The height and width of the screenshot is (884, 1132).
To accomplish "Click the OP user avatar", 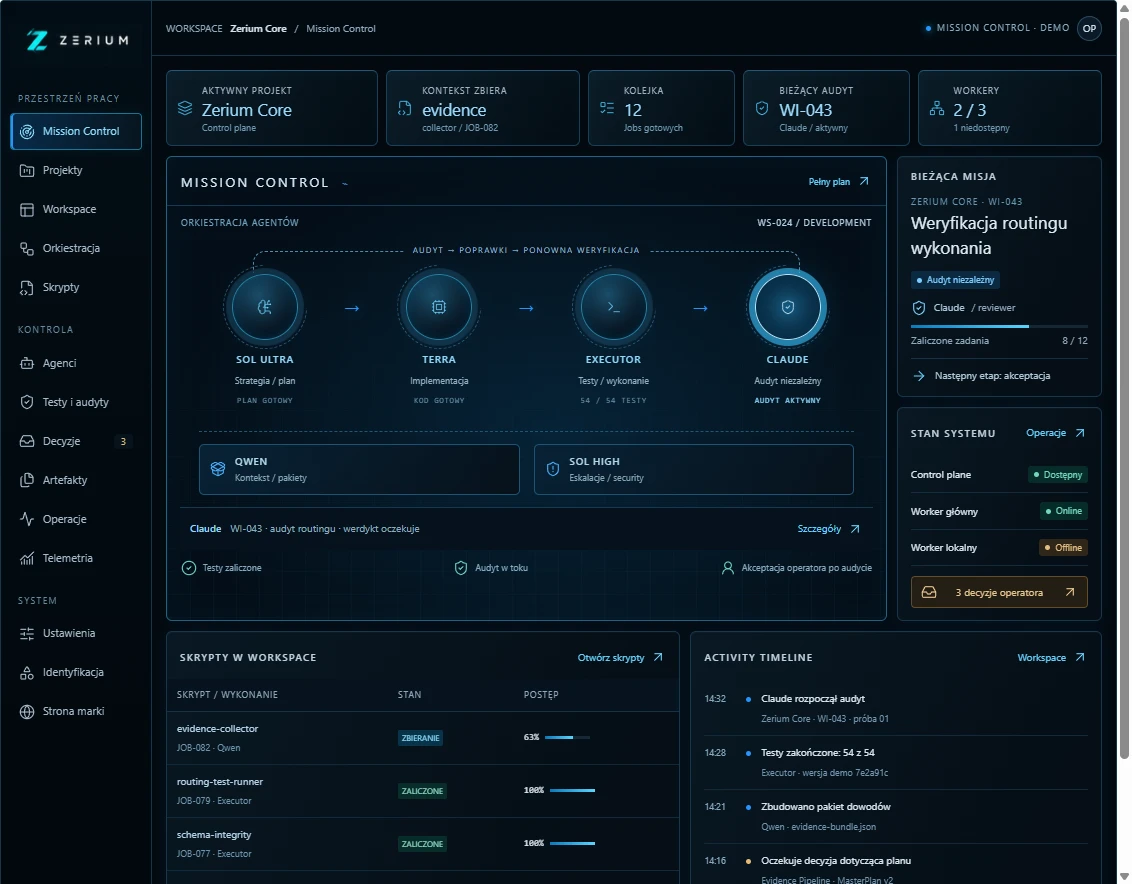I will [1089, 28].
